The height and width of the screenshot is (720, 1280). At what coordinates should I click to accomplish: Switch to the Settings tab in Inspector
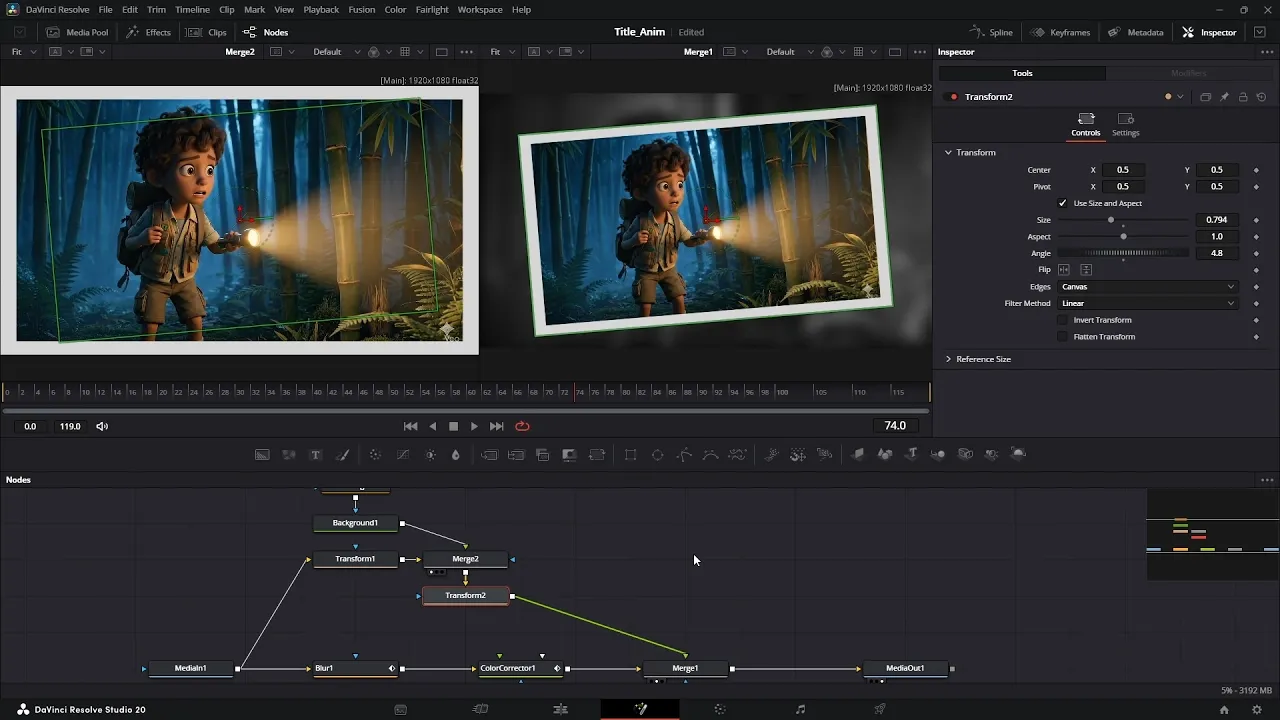(1125, 125)
